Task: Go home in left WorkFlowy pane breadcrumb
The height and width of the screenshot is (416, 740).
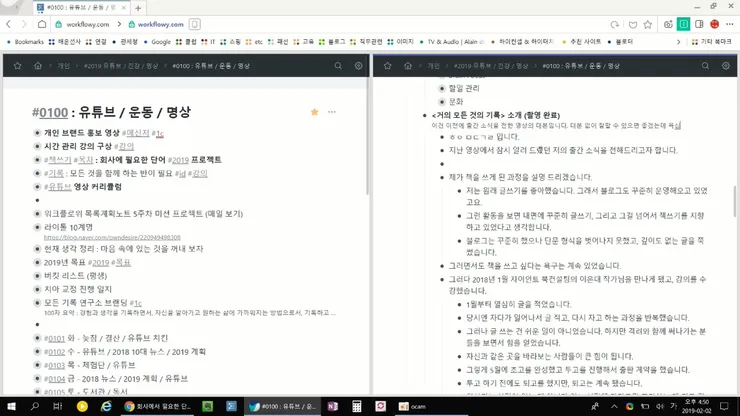Action: point(38,66)
